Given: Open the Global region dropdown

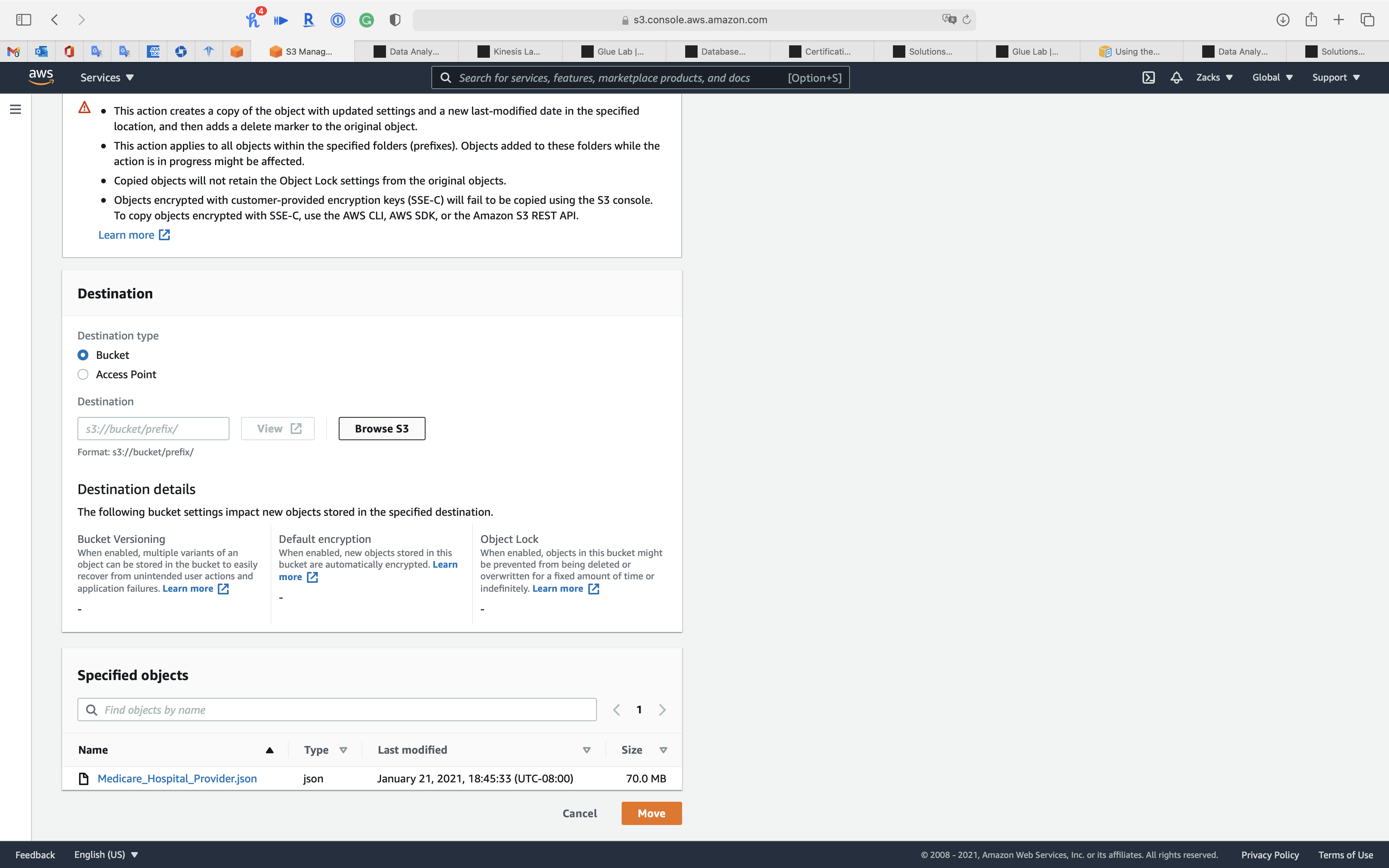Looking at the screenshot, I should pyautogui.click(x=1272, y=77).
